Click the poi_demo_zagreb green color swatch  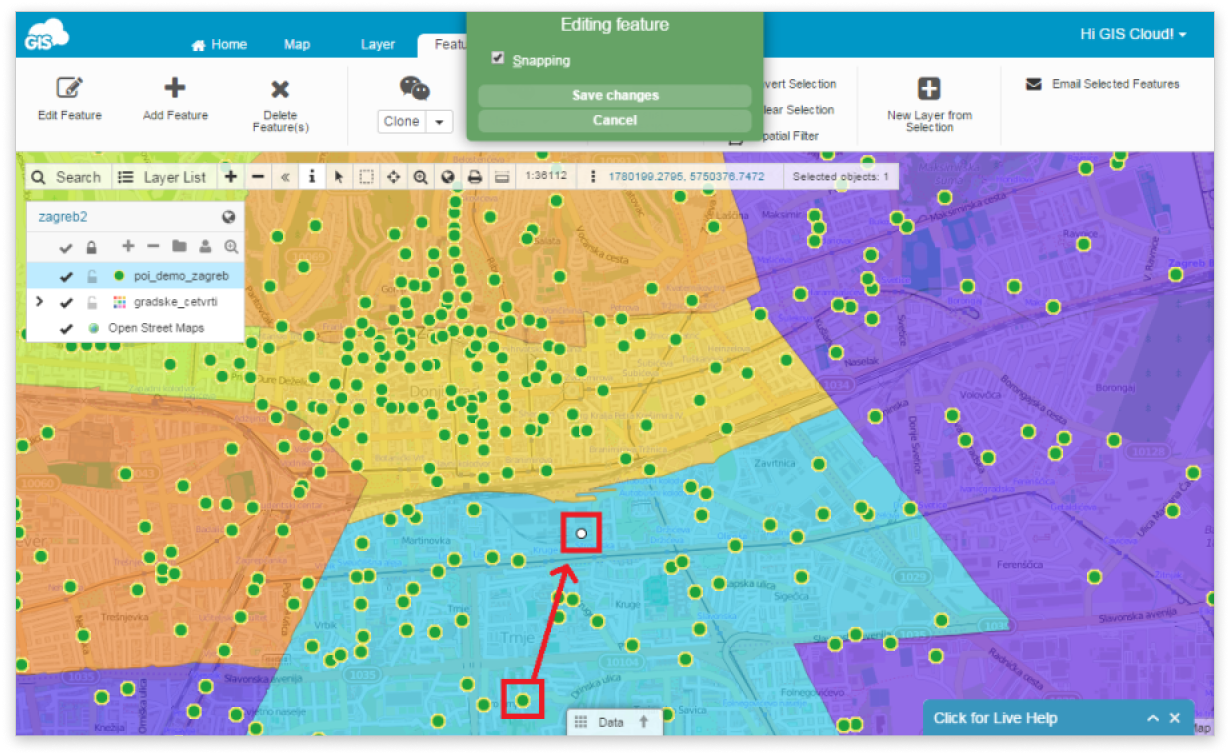(119, 276)
